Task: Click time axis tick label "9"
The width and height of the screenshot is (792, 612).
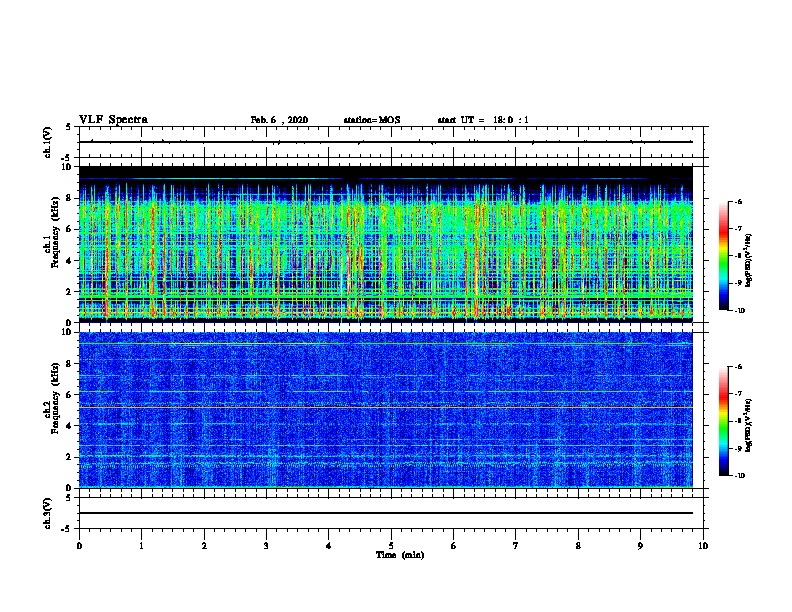Action: click(640, 546)
